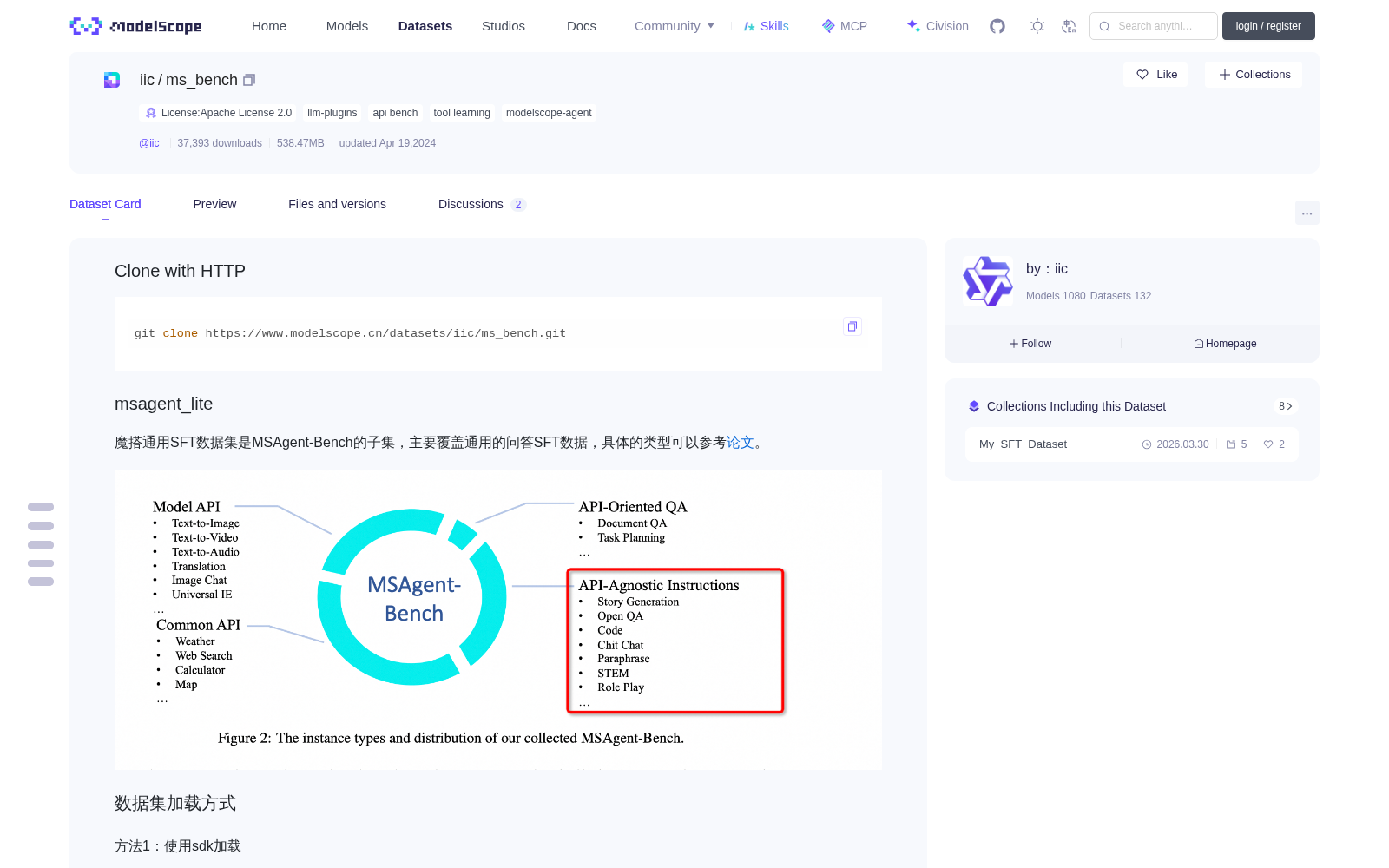Click the Skills icon link
Viewport: 1389px width, 868px height.
(767, 26)
